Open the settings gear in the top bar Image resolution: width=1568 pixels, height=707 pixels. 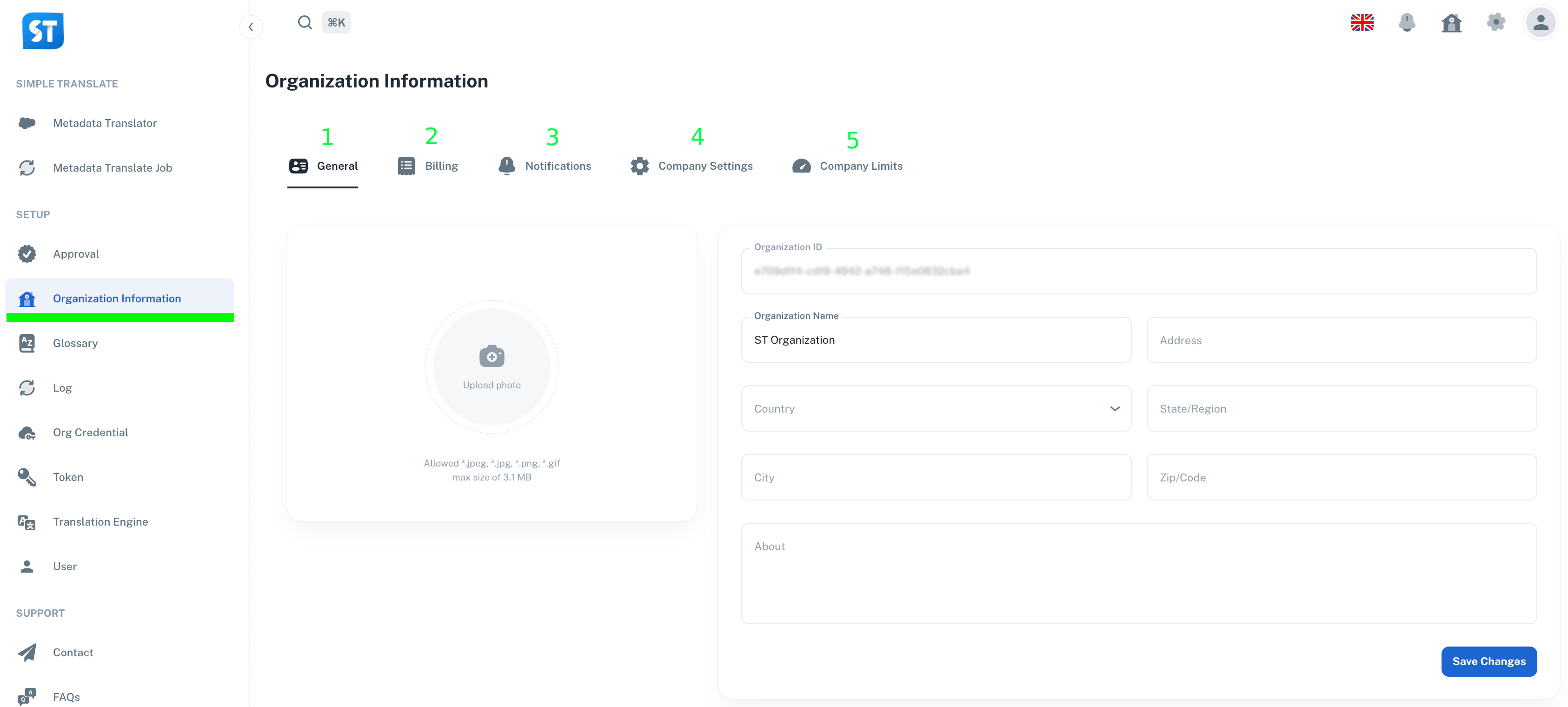point(1496,22)
